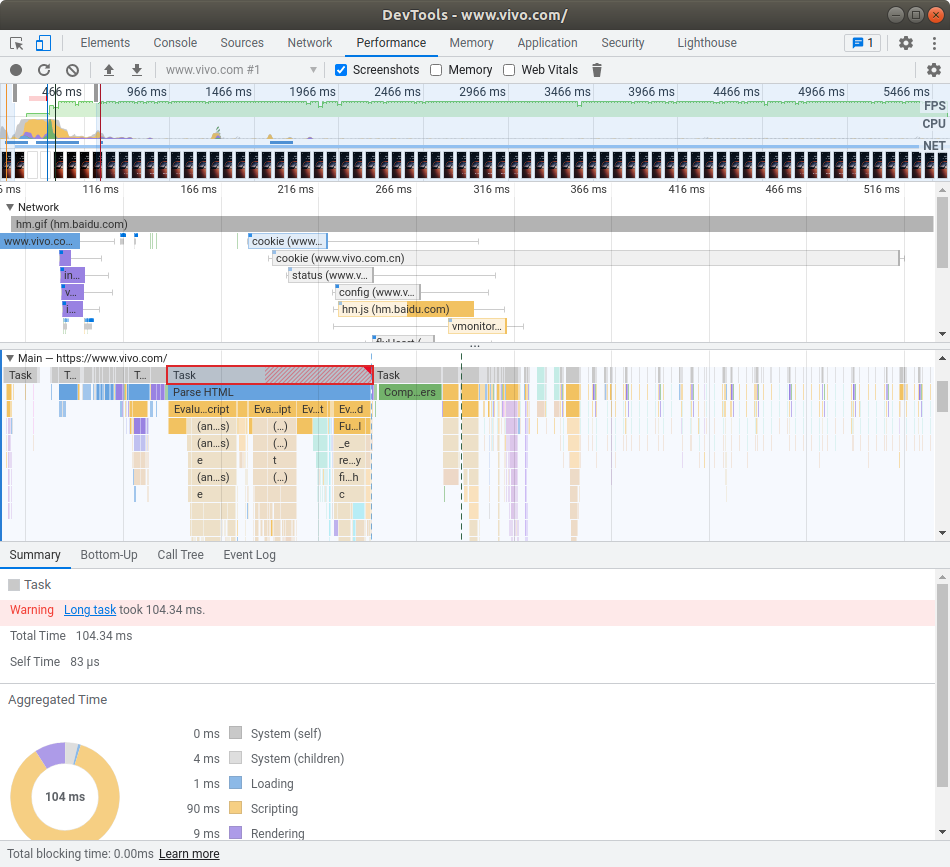Activate the inspect element picker
Image resolution: width=950 pixels, height=867 pixels.
click(17, 43)
